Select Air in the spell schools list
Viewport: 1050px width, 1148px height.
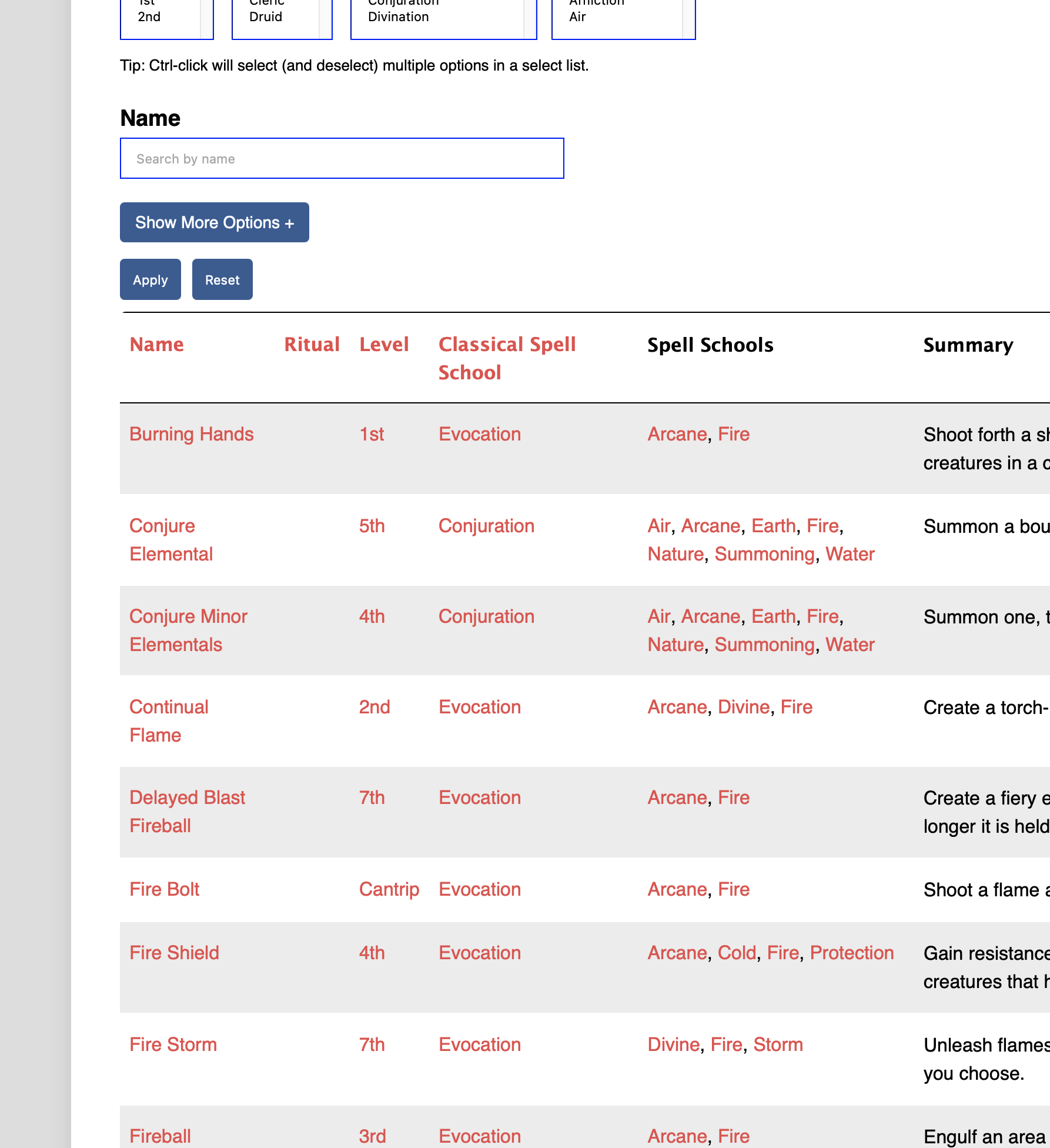point(577,16)
